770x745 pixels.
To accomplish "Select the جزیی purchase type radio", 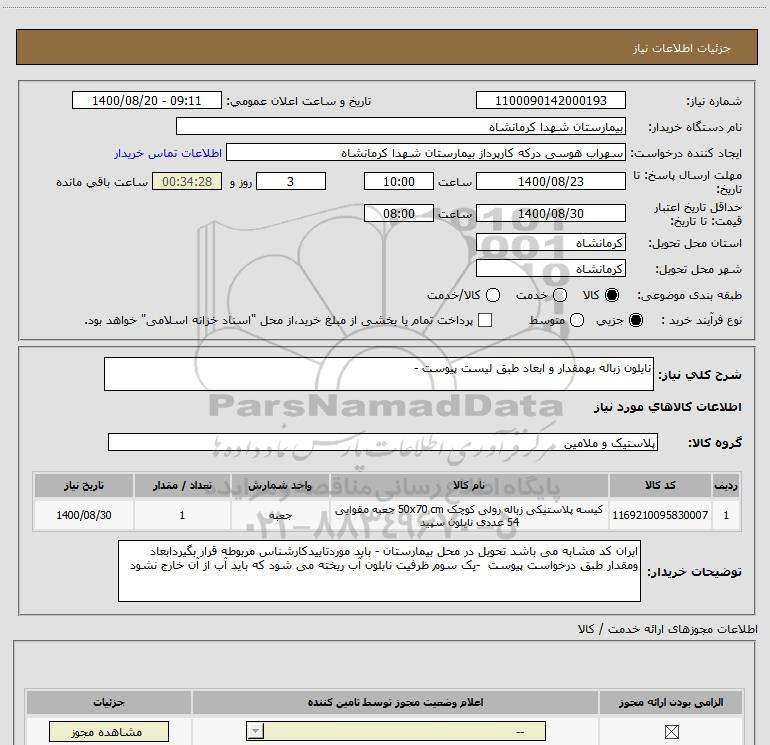I will [635, 320].
